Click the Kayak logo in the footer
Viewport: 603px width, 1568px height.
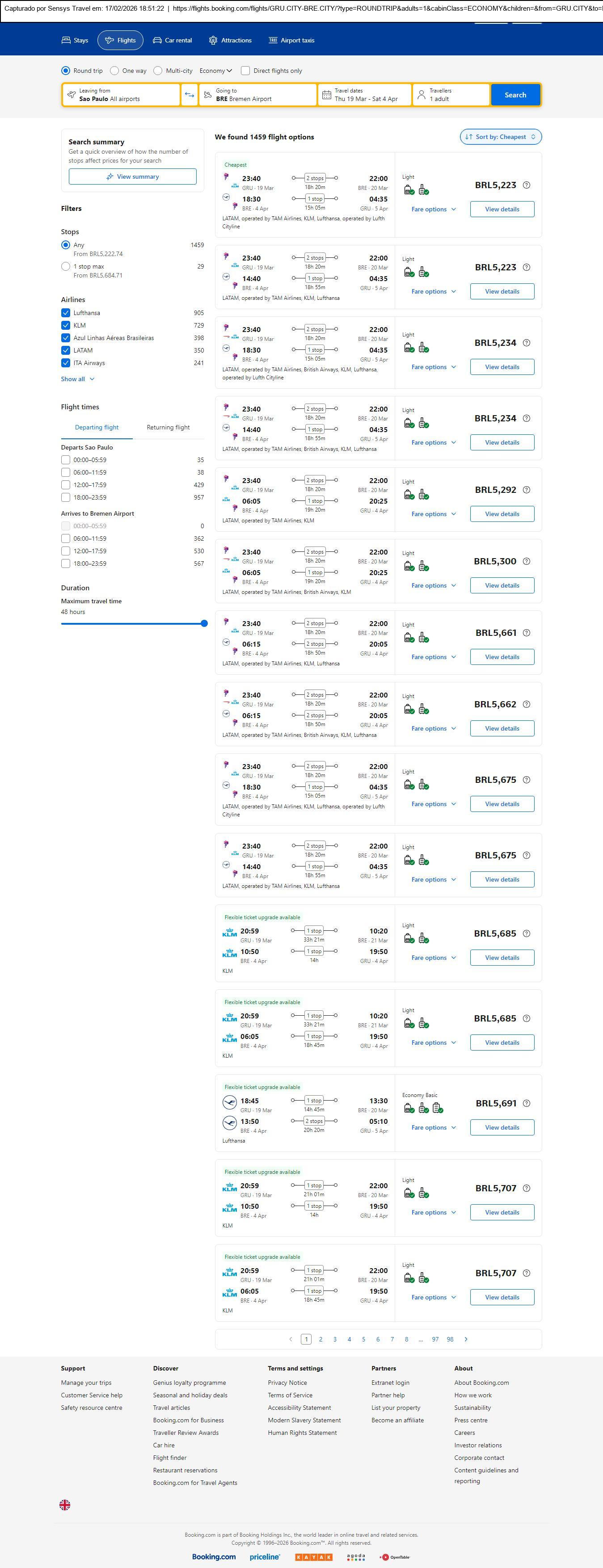pyautogui.click(x=313, y=1556)
